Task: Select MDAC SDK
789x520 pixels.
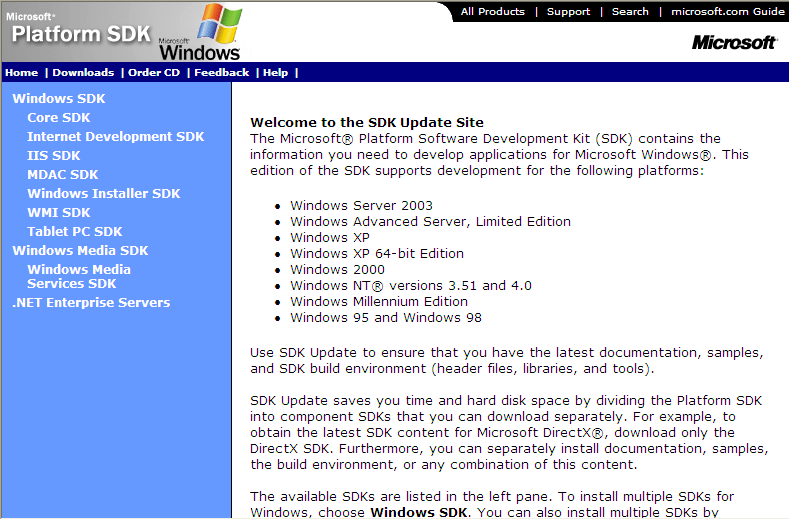Action: [62, 175]
